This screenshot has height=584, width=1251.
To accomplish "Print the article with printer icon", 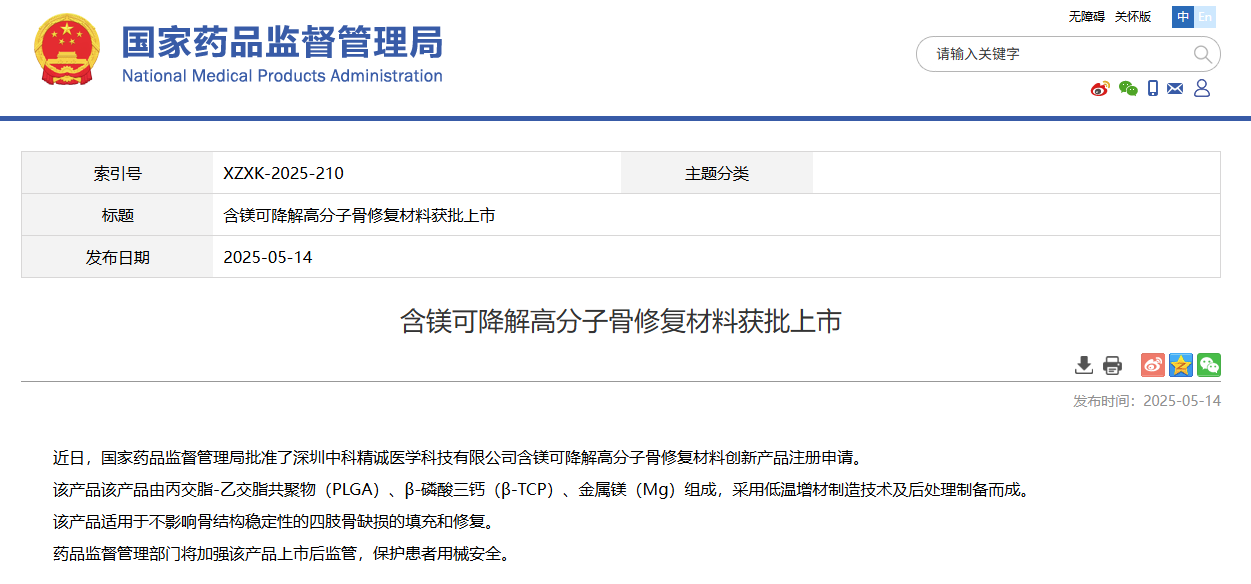I will [x=1112, y=365].
